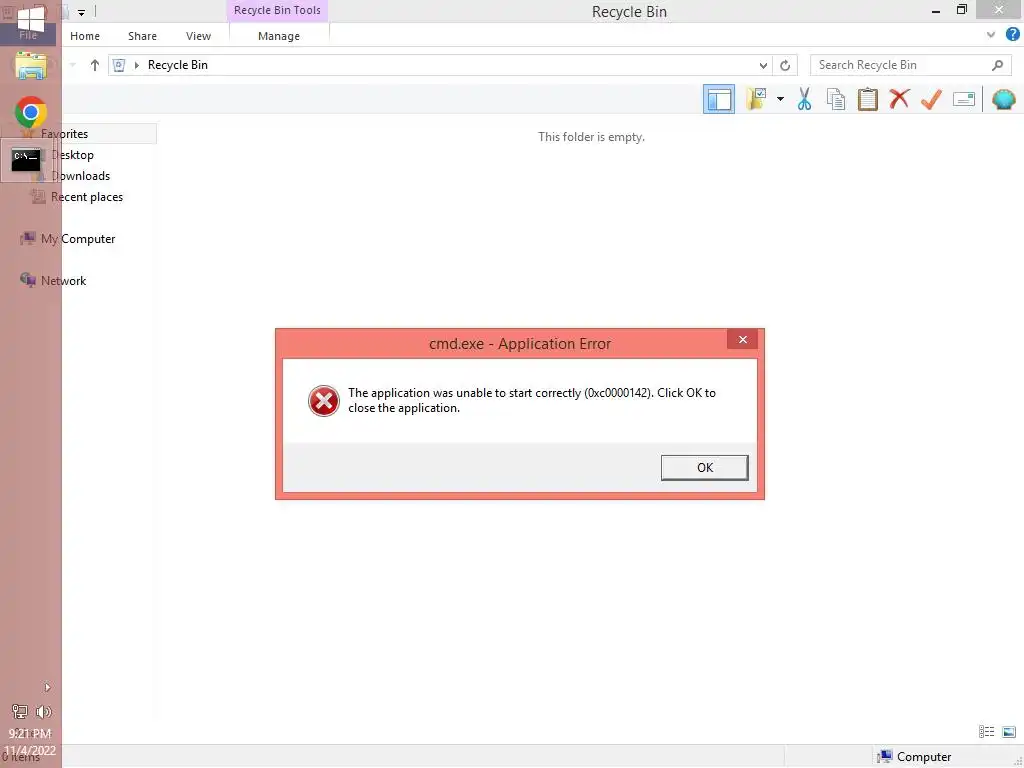Click the 9:21 PM taskbar clock

tap(29, 734)
